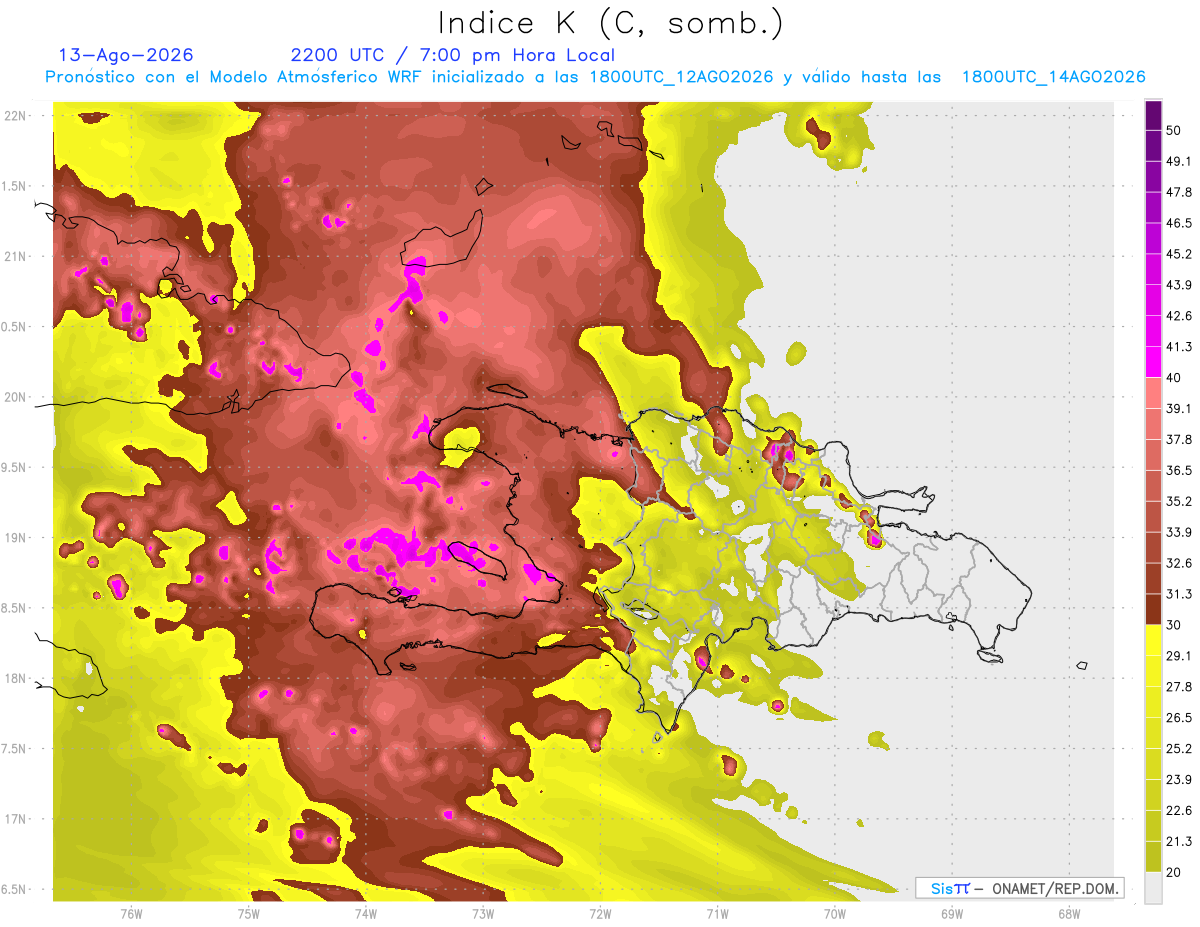Click the colorbar value label 33.9

click(1179, 533)
